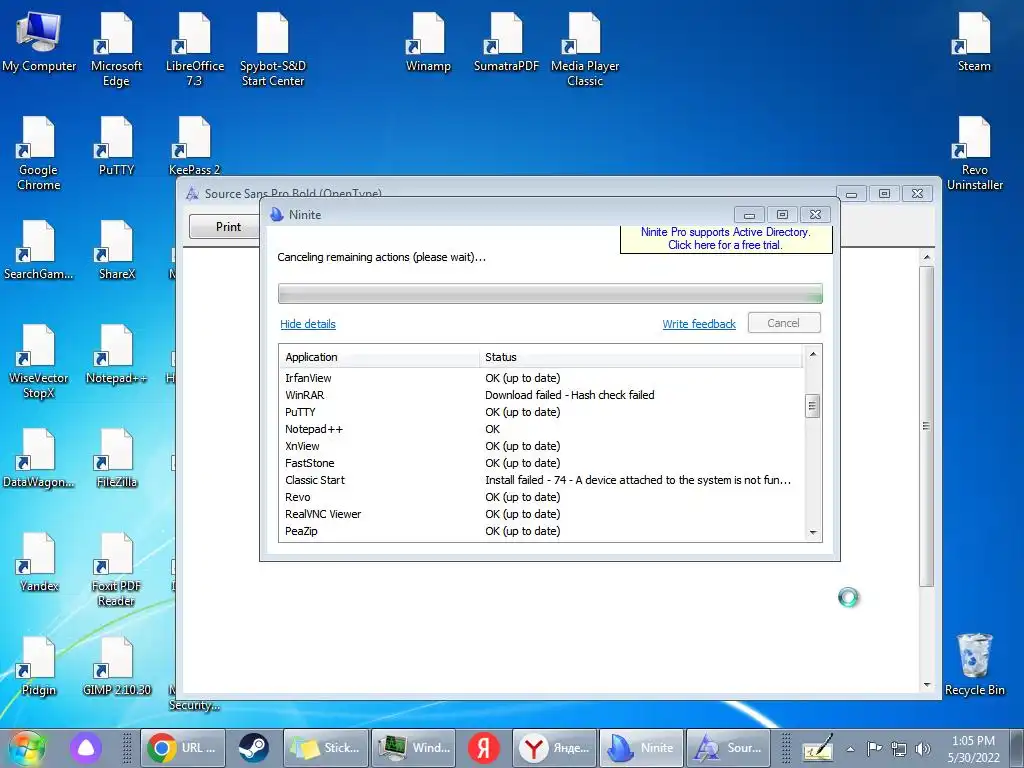
Task: Launch Foxit PDF Reader shortcut
Action: pyautogui.click(x=116, y=570)
